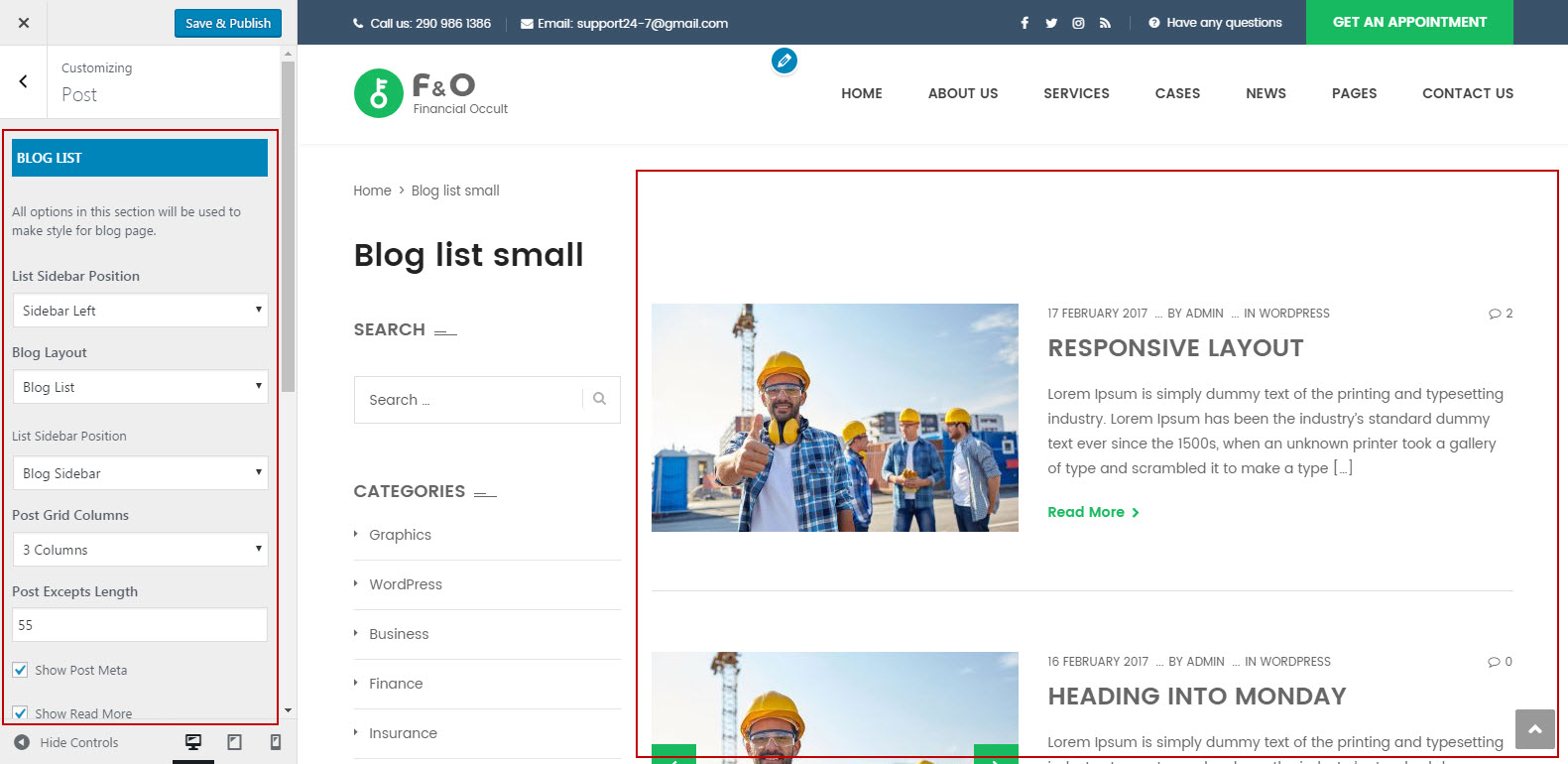Click the scroll-to-top arrow button
Screen dimensions: 1568x764
coord(1534,729)
